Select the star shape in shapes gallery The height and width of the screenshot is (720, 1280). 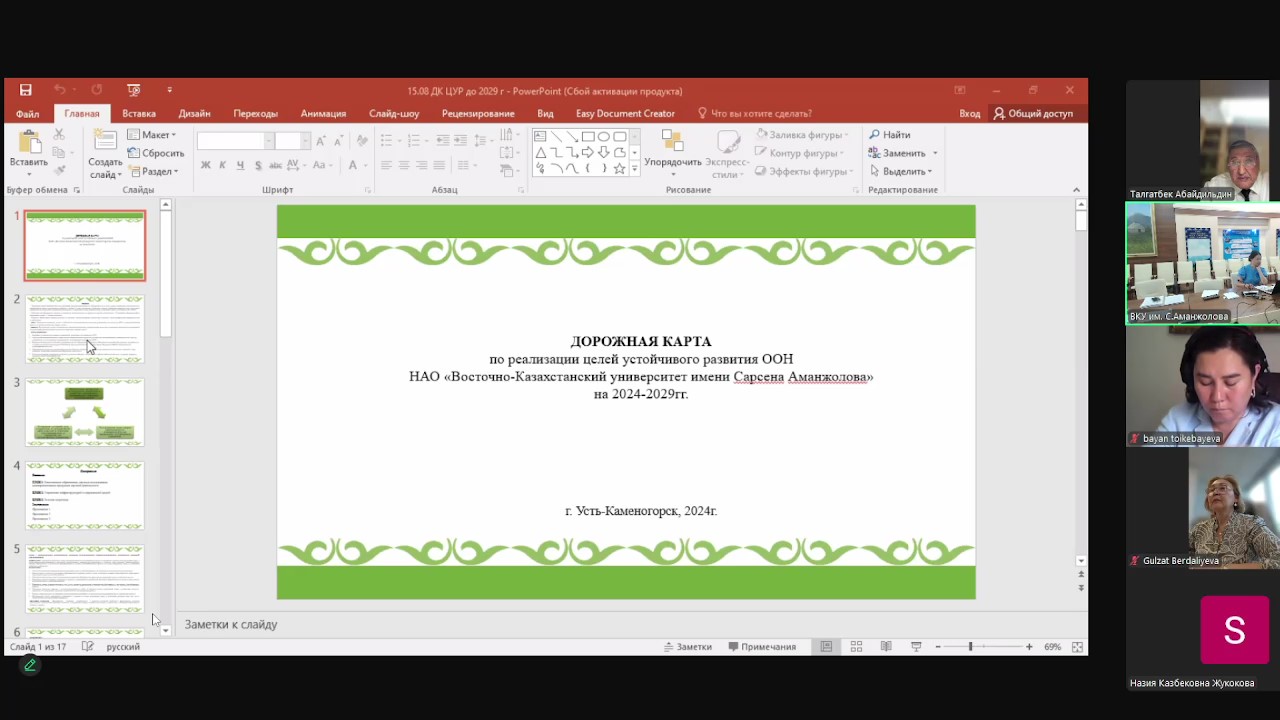pyautogui.click(x=619, y=169)
